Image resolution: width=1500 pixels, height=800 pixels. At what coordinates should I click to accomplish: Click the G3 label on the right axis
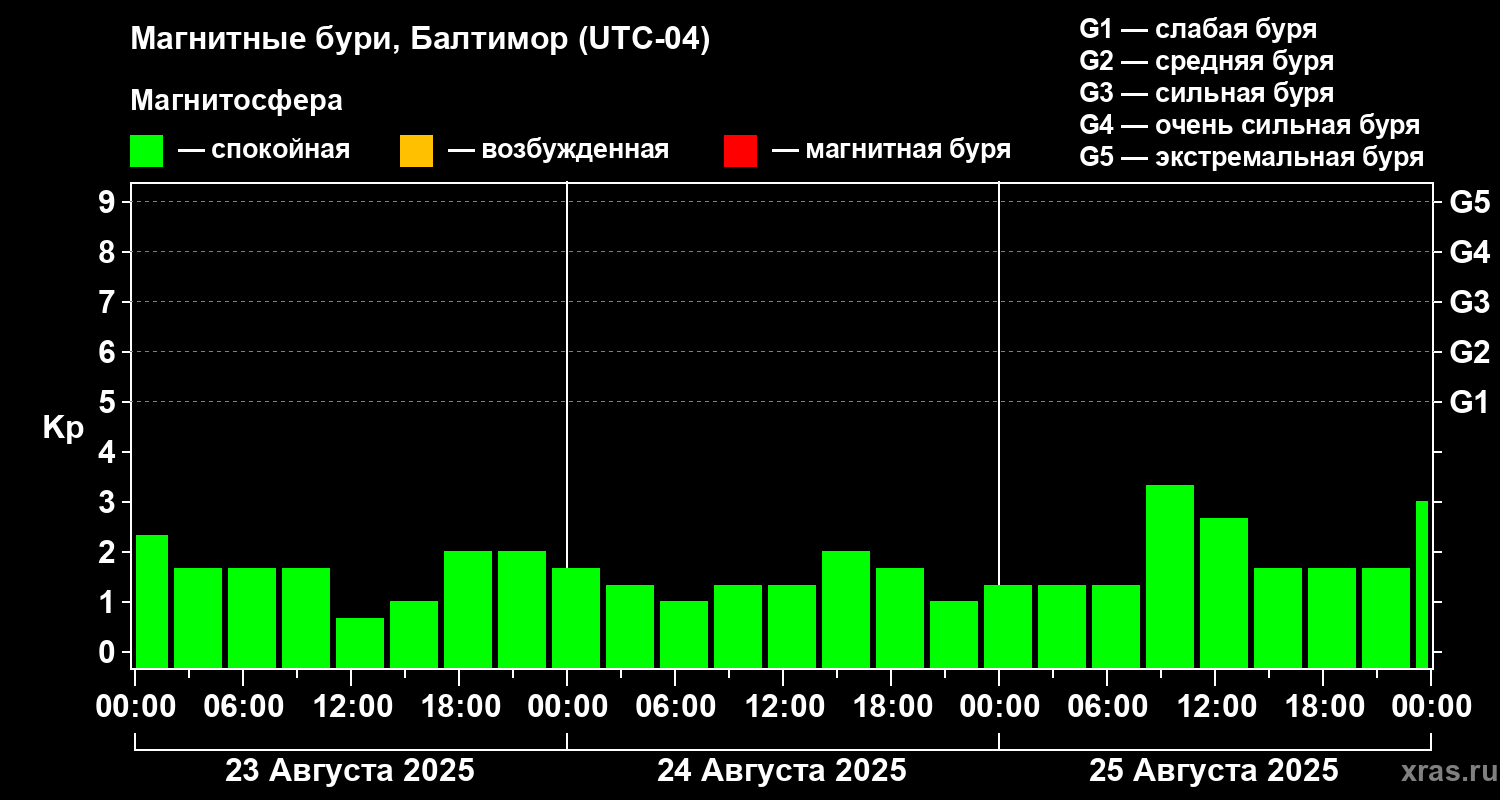pos(1469,302)
